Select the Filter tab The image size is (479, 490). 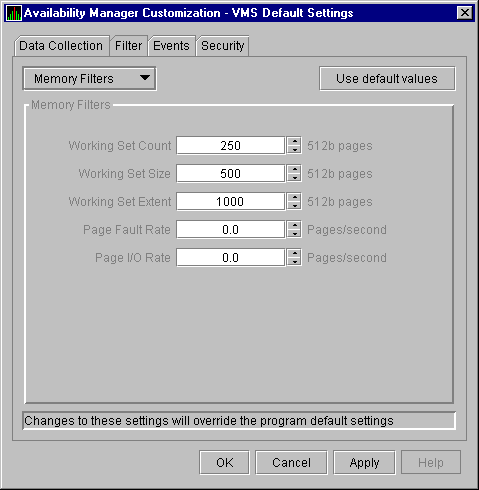tap(129, 46)
